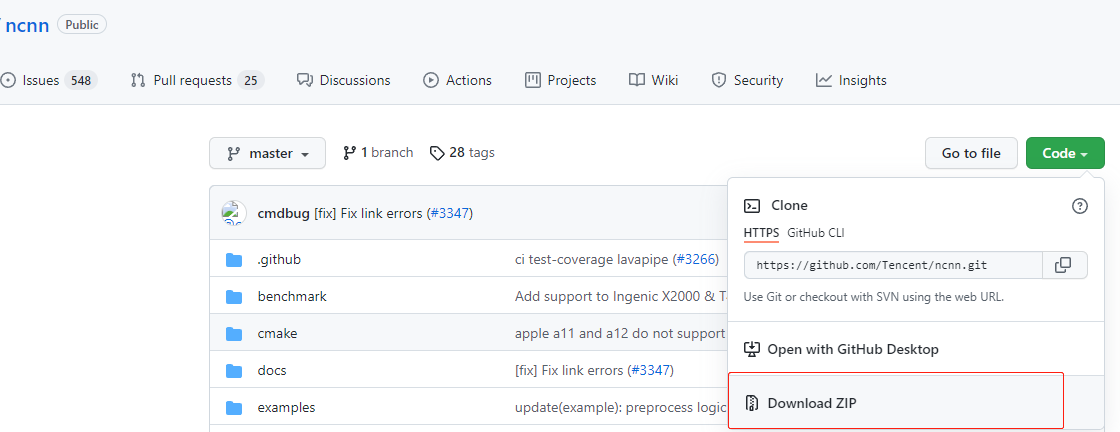Image resolution: width=1120 pixels, height=432 pixels.
Task: Click the 25 pull requests counter badge
Action: (251, 80)
